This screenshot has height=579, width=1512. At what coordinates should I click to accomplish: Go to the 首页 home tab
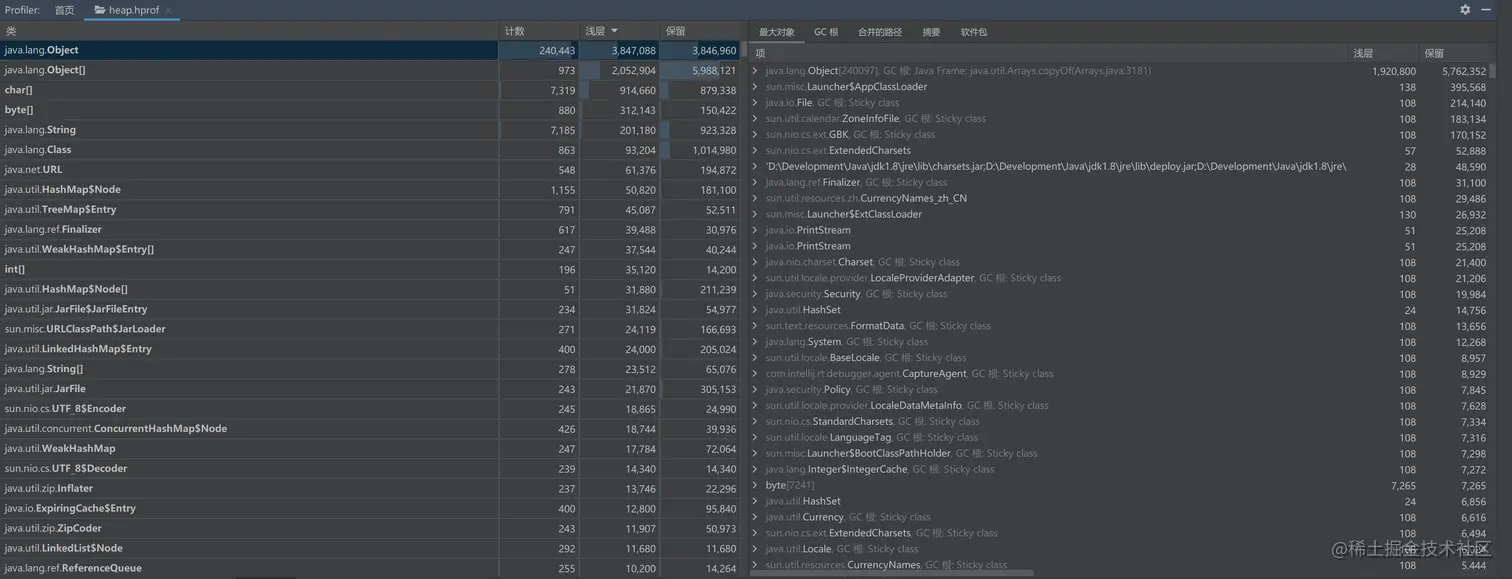[x=64, y=10]
